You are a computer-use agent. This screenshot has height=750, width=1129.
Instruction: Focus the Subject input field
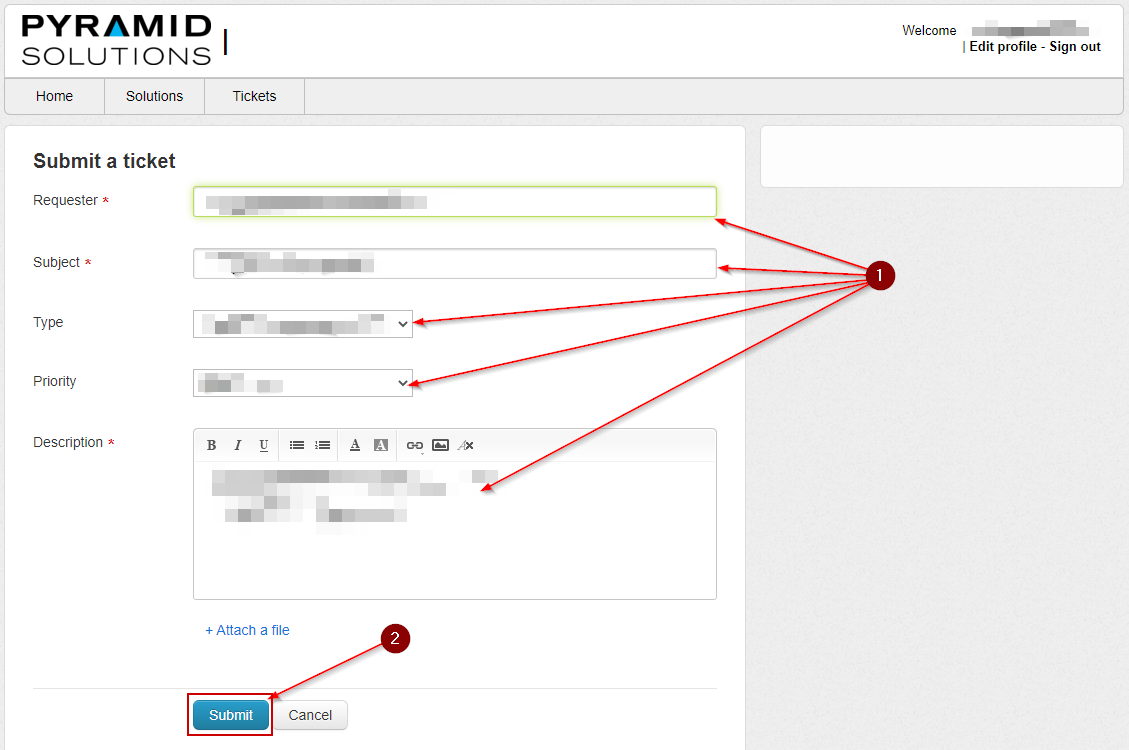(455, 263)
